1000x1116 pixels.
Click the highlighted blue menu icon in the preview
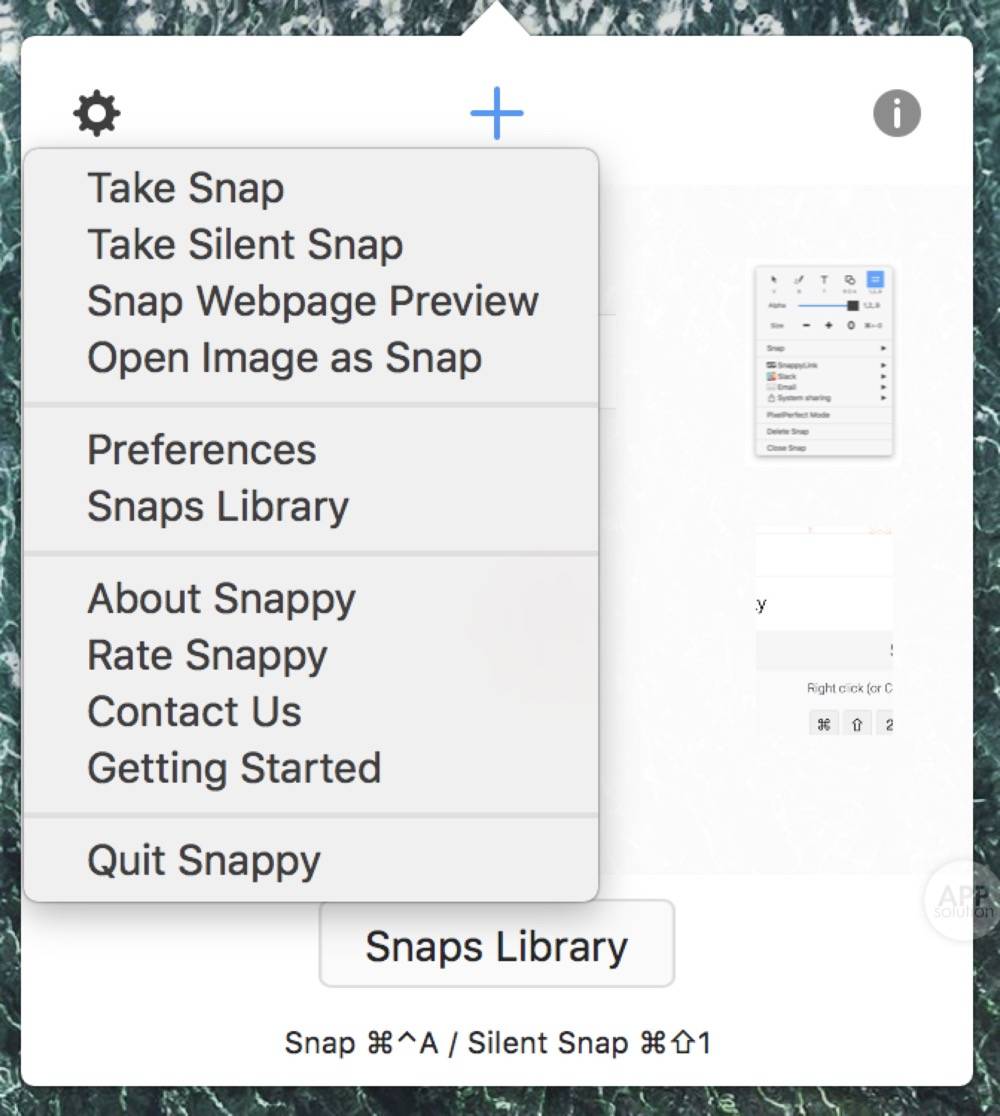875,279
